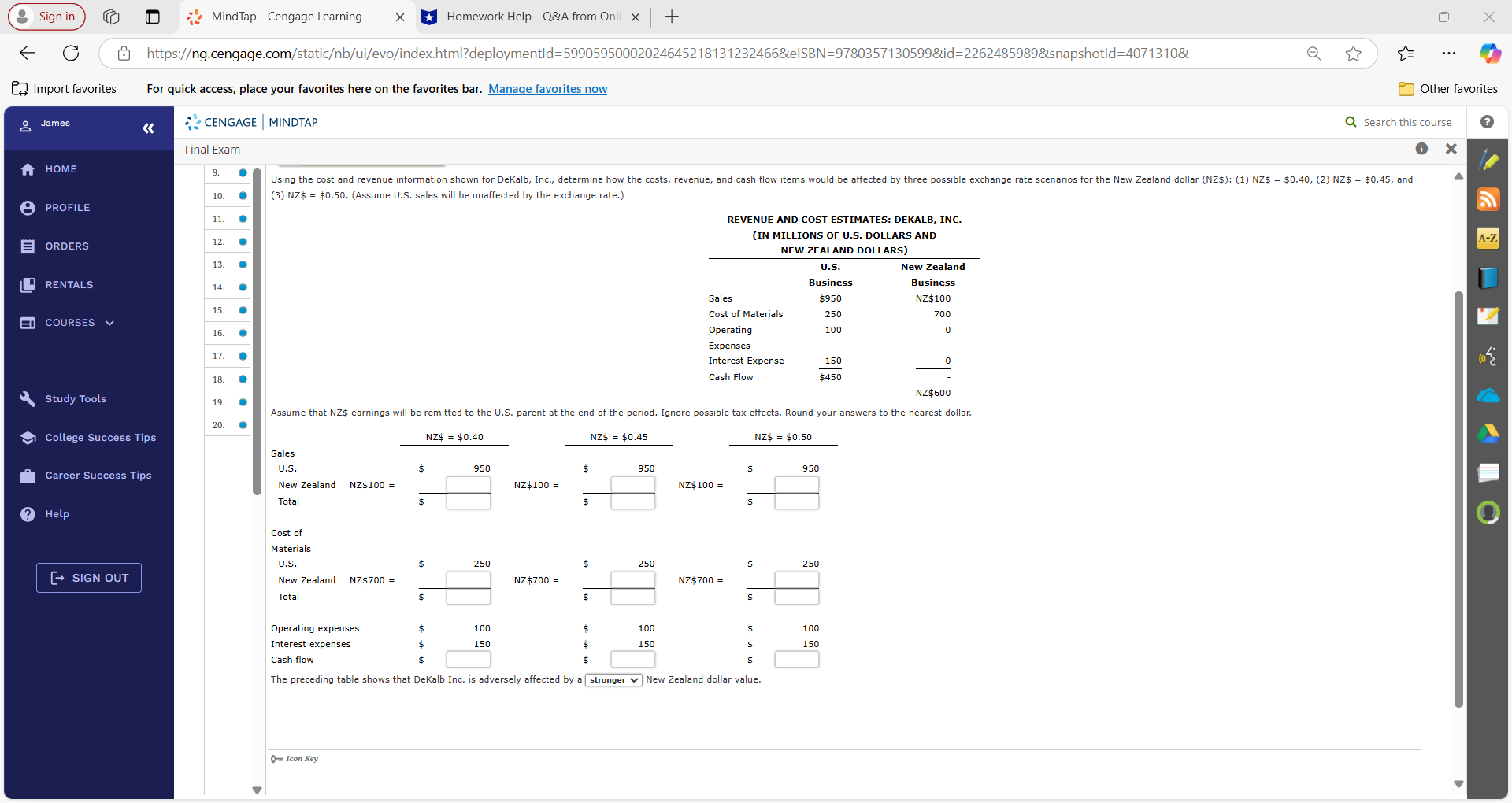
Task: Open the tab actions menu
Action: (153, 17)
